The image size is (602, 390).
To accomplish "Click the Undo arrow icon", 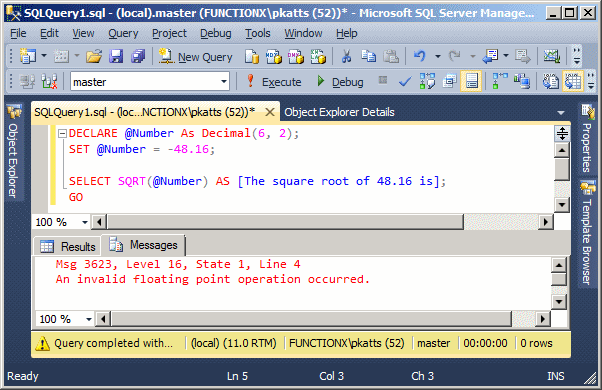I will pyautogui.click(x=420, y=56).
